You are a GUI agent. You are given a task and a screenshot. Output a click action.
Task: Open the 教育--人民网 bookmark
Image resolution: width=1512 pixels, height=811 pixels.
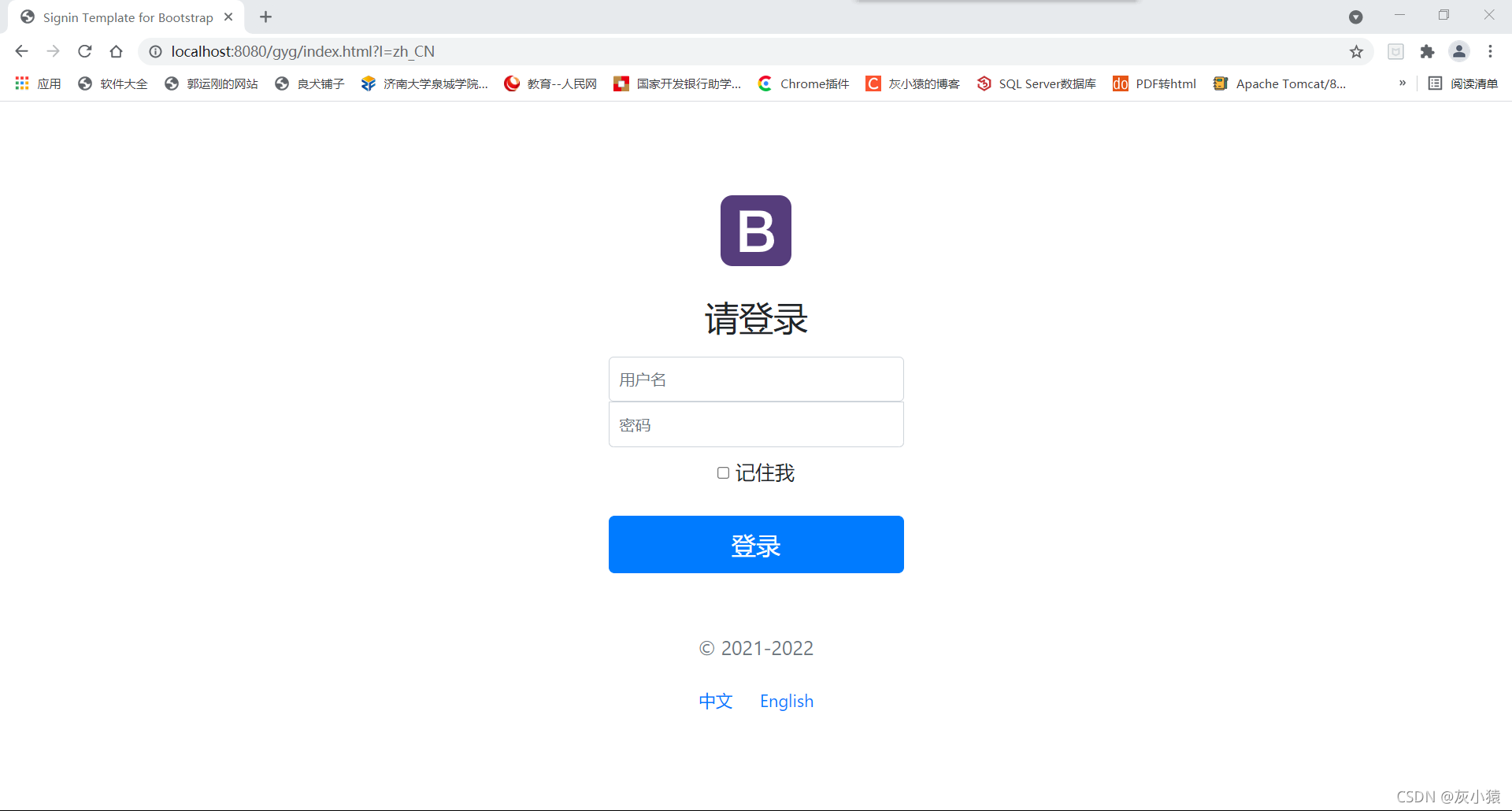tap(550, 83)
